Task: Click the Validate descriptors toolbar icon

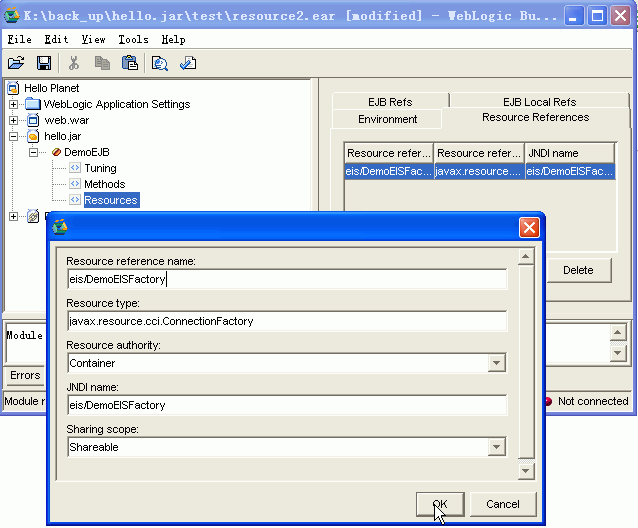Action: click(x=188, y=63)
